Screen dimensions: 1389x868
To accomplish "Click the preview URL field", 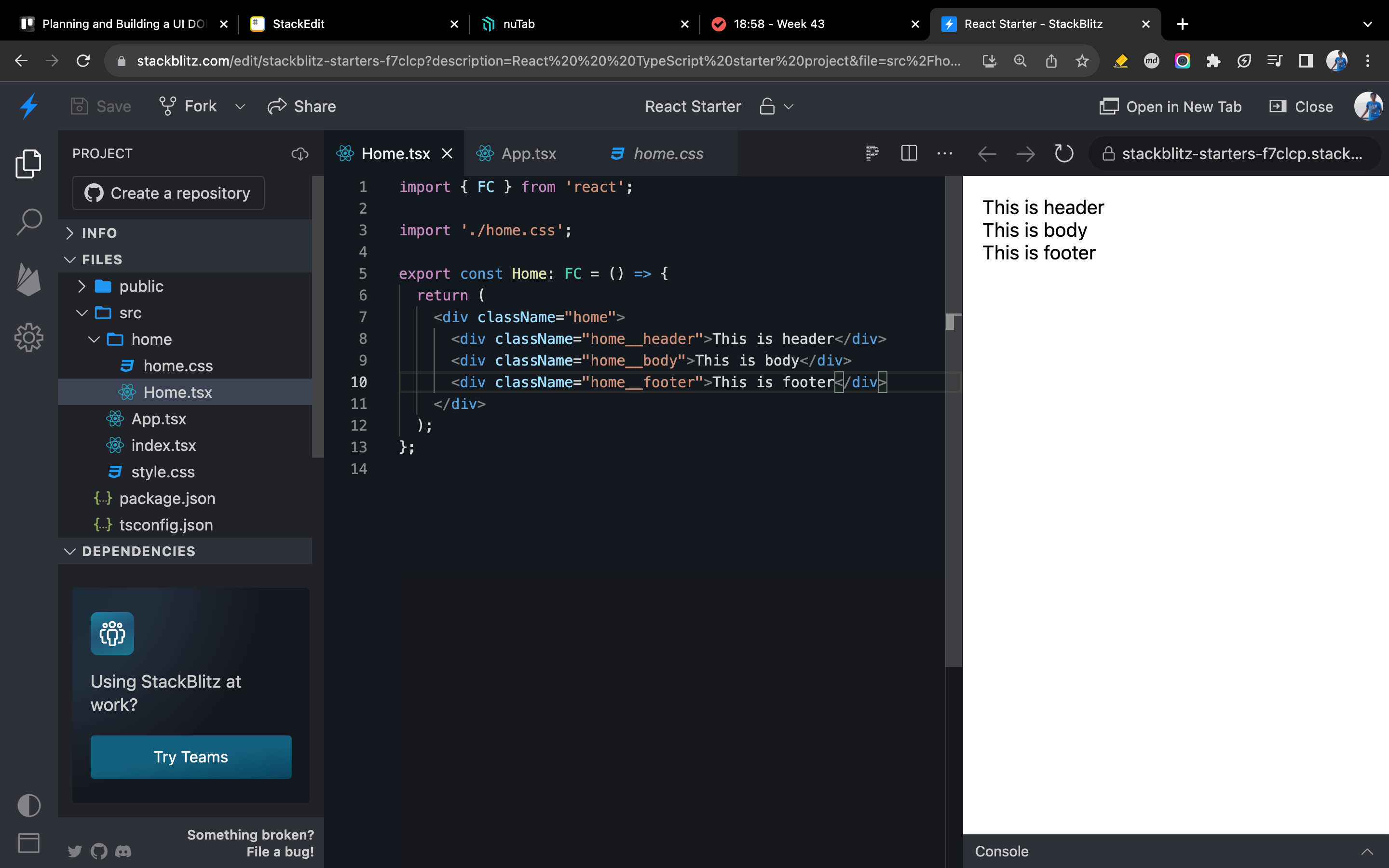I will (x=1235, y=153).
